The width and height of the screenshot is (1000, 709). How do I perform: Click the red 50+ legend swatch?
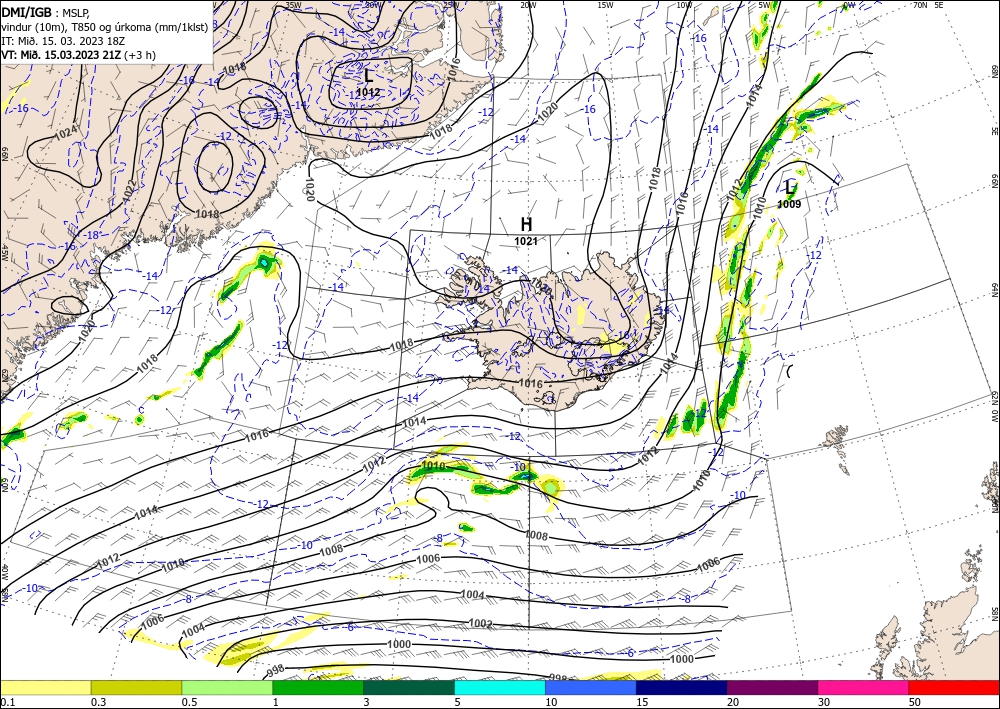pos(954,687)
